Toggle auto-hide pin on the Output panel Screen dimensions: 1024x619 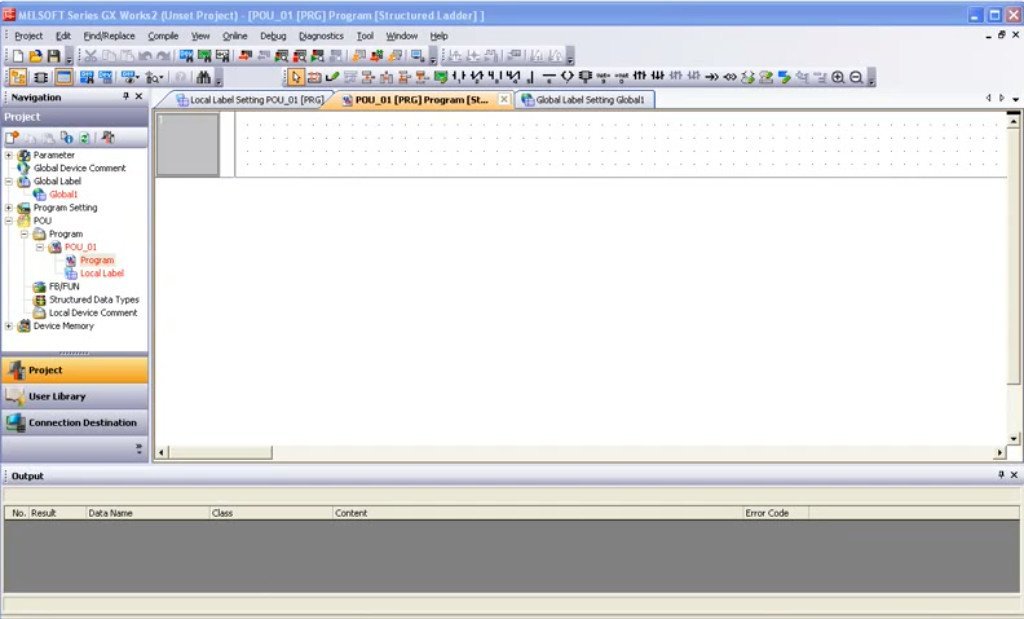tap(1001, 475)
